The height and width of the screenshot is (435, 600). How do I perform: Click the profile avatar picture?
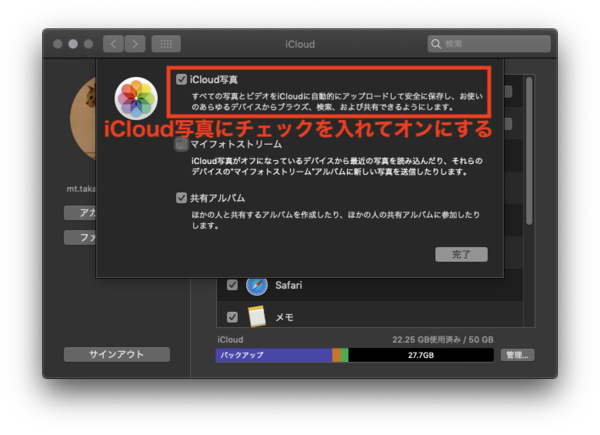tap(83, 119)
